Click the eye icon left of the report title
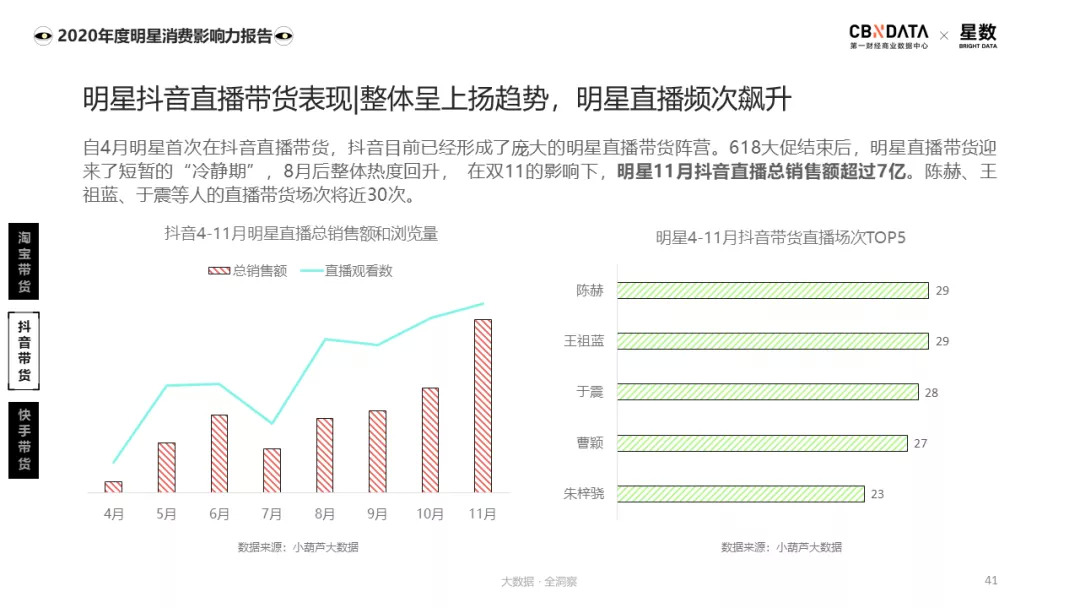1080x608 pixels. coord(43,36)
